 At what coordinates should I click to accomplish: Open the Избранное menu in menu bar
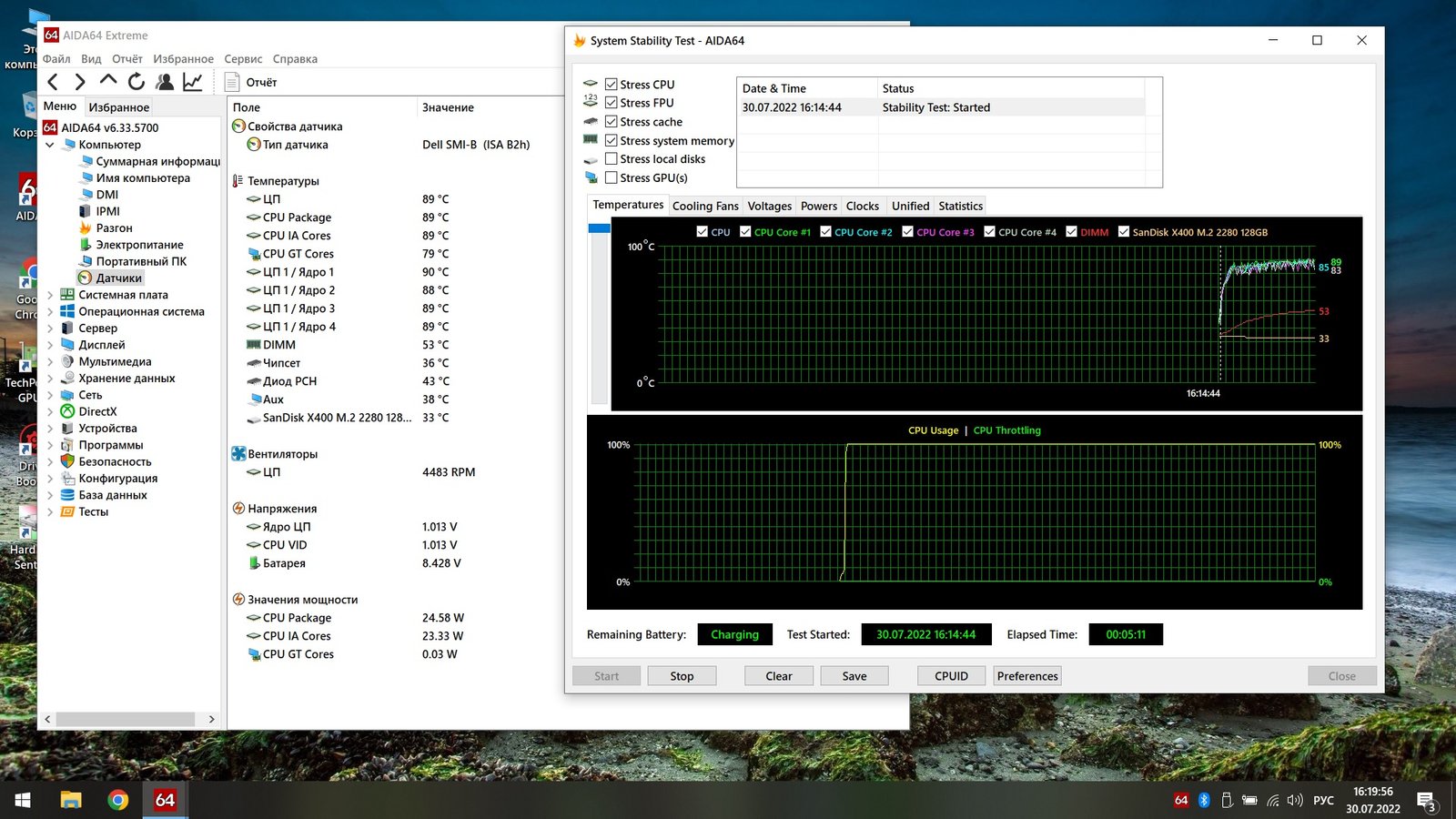(x=183, y=59)
